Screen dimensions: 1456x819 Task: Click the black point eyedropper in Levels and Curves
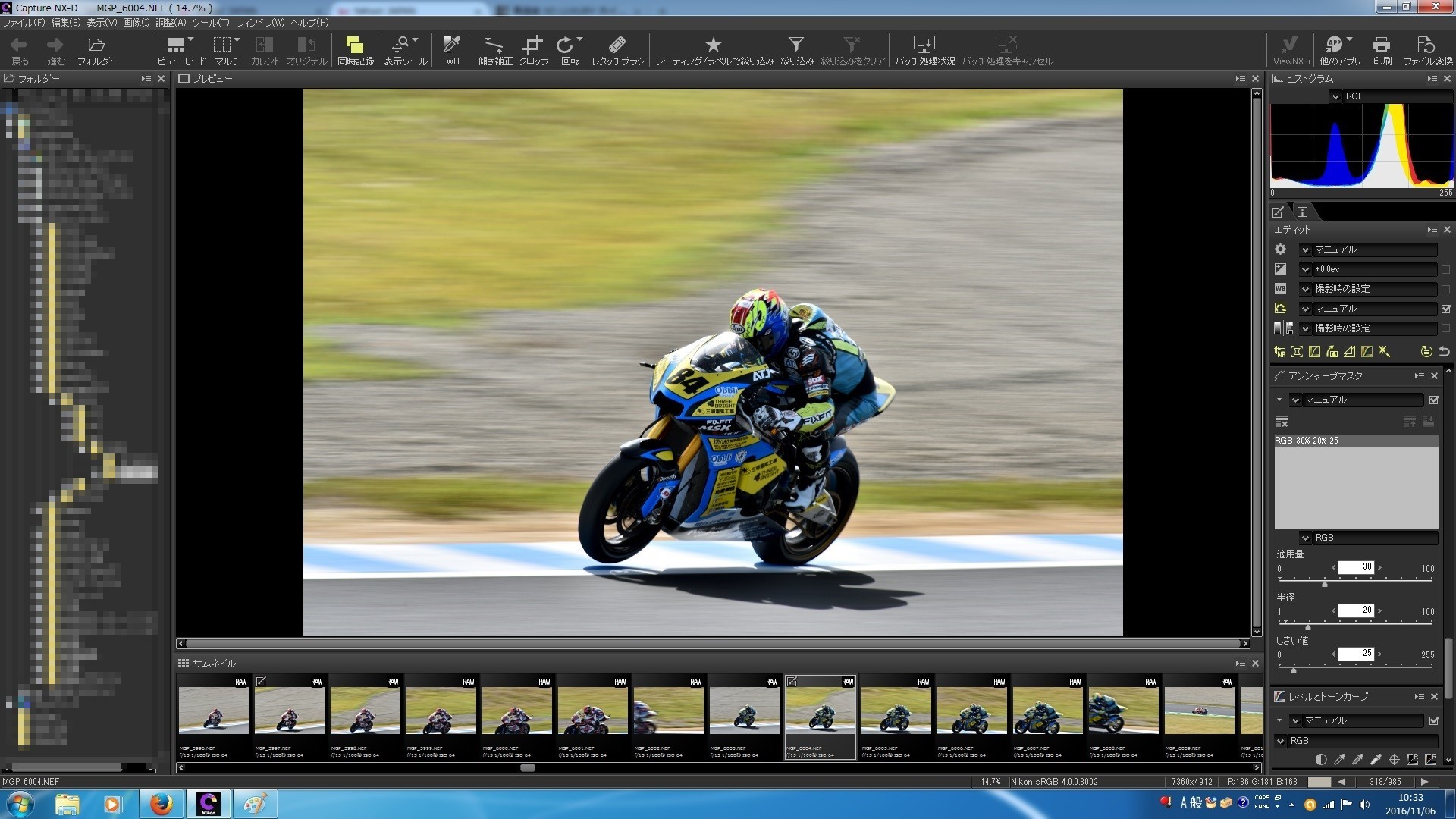tap(1340, 759)
